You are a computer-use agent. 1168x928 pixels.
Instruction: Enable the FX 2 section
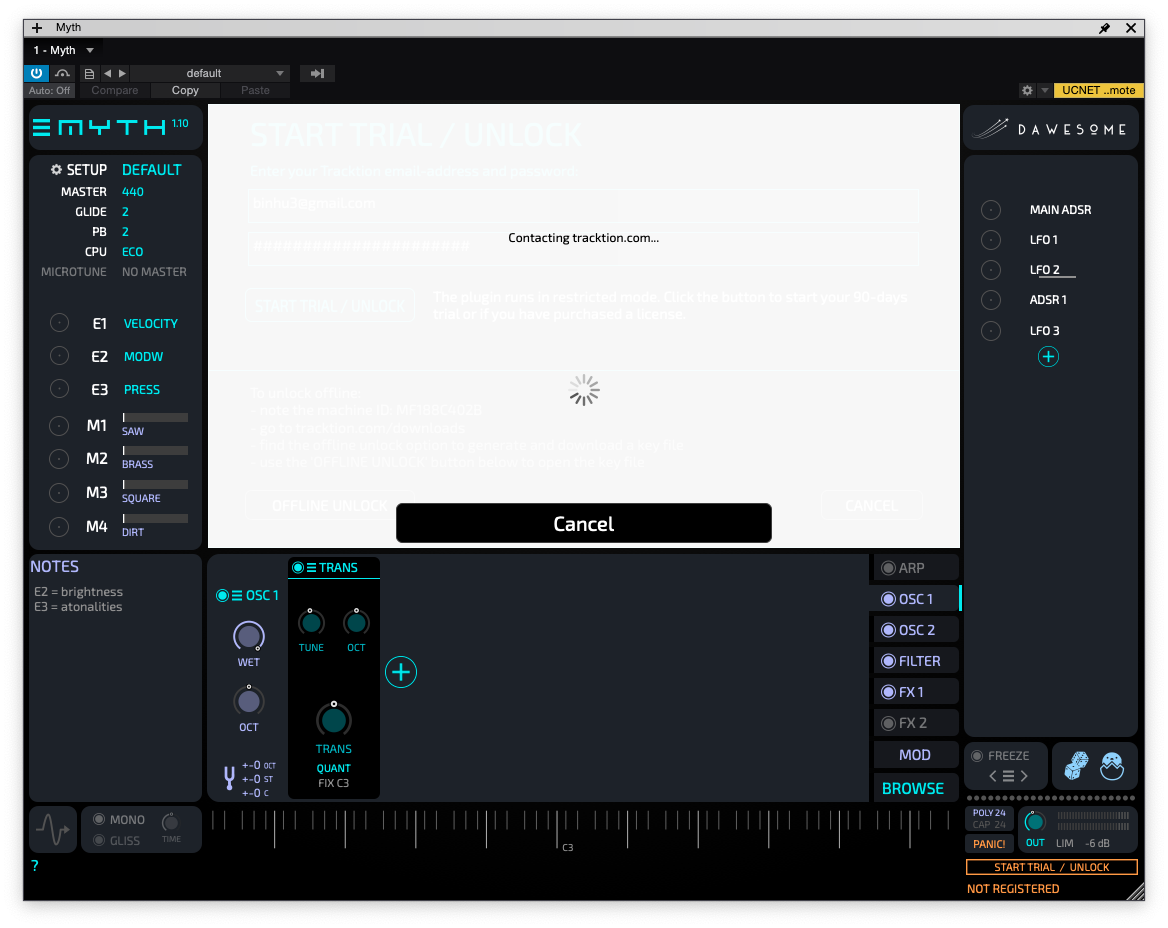click(888, 723)
